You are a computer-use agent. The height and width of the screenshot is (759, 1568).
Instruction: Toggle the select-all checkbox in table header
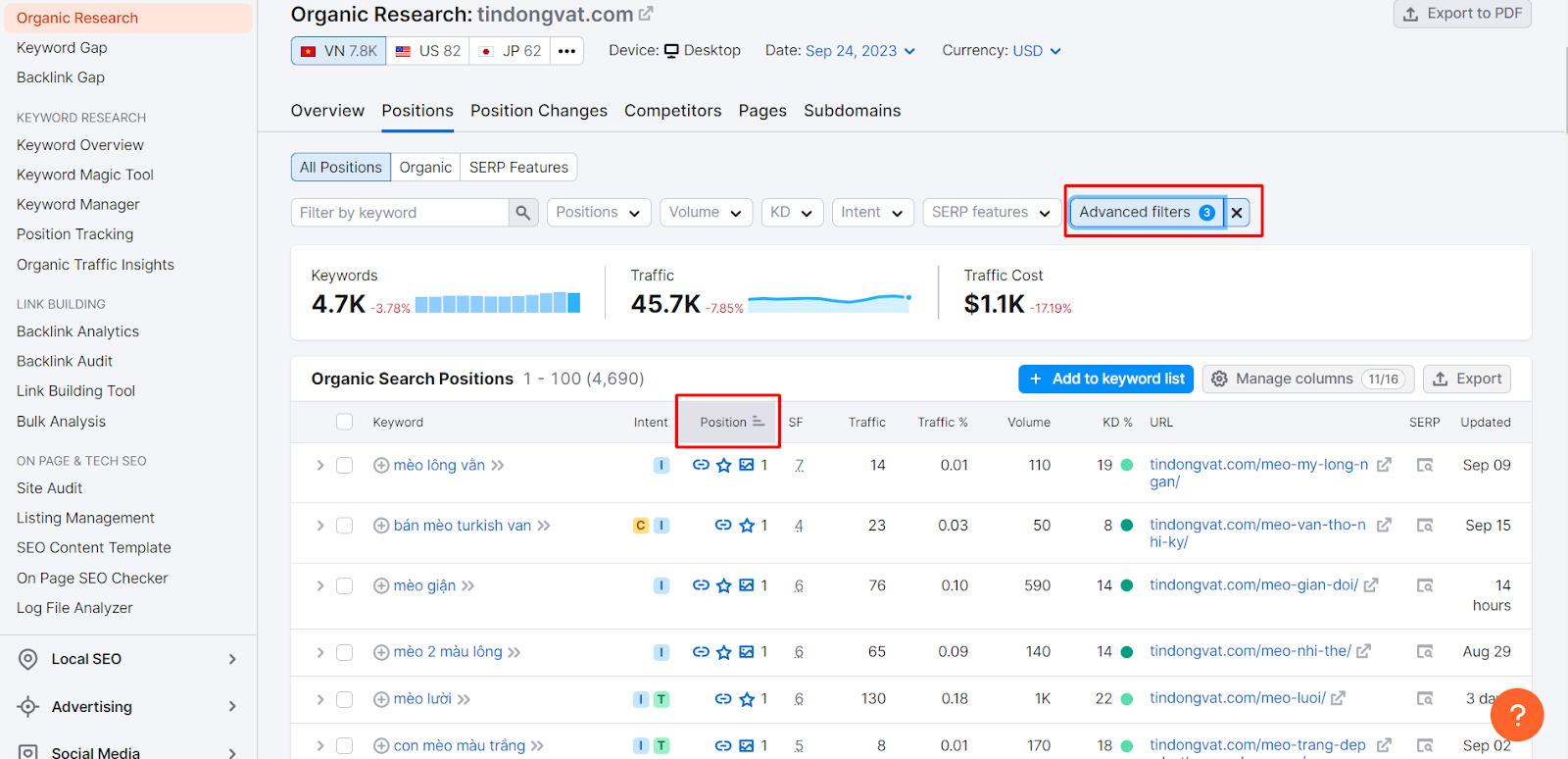(344, 422)
